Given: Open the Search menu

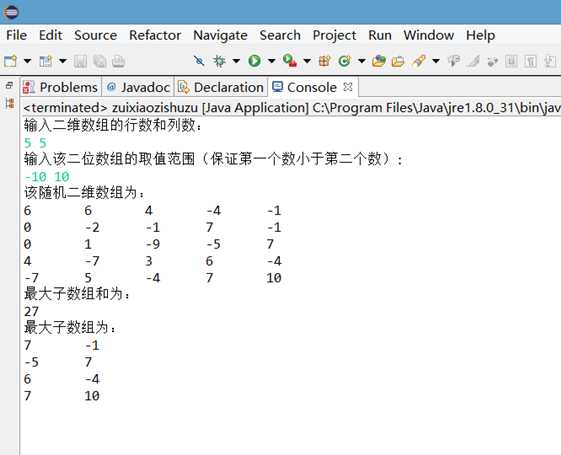Looking at the screenshot, I should pyautogui.click(x=280, y=35).
